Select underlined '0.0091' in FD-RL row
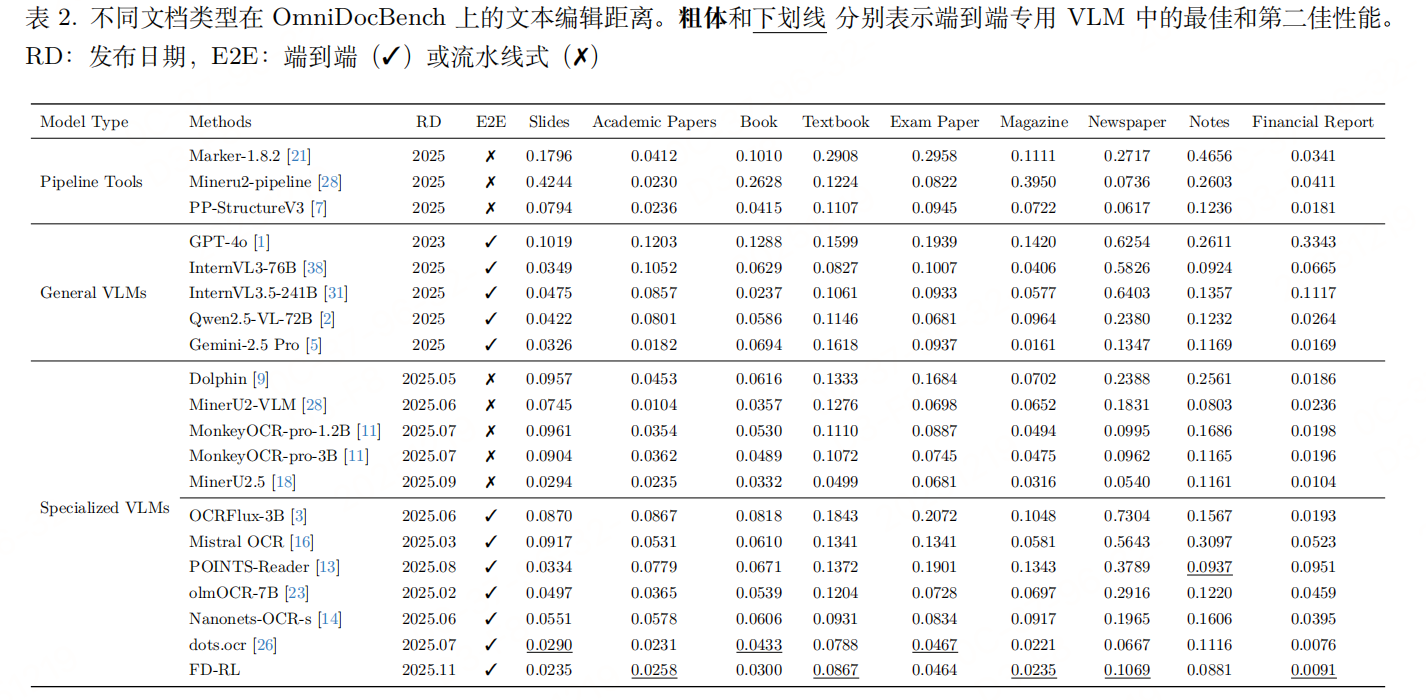Image resolution: width=1426 pixels, height=700 pixels. pos(1313,671)
